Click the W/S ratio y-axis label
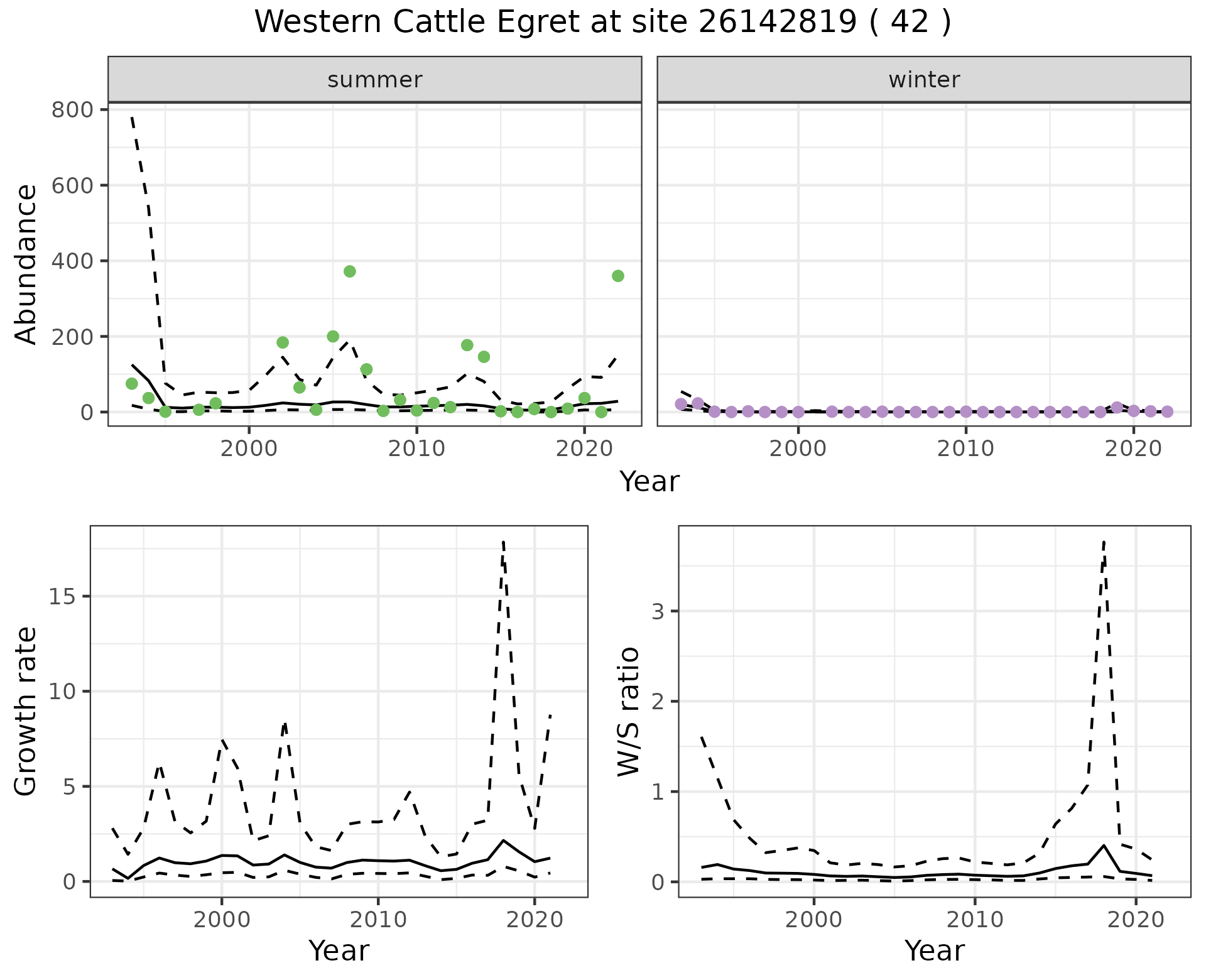Image resolution: width=1206 pixels, height=980 pixels. tap(628, 711)
